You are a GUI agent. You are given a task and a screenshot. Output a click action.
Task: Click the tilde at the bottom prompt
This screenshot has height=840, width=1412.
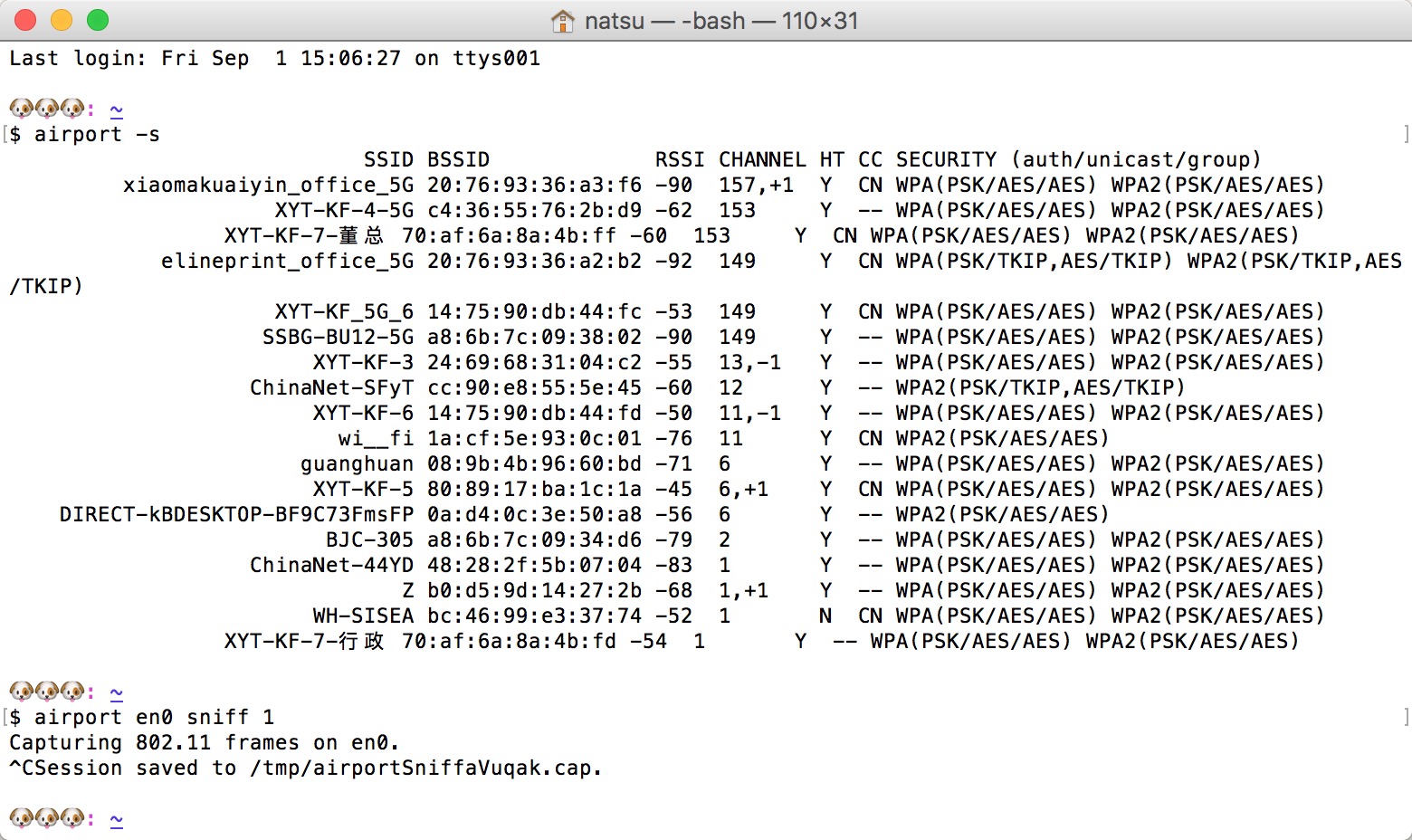[x=116, y=820]
